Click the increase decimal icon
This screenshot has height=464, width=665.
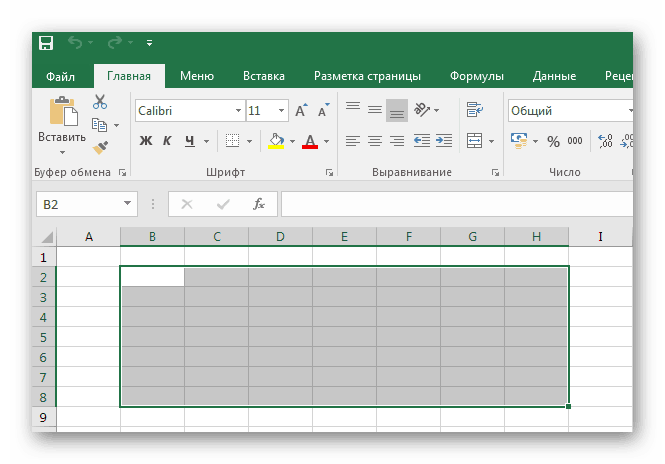coord(605,141)
